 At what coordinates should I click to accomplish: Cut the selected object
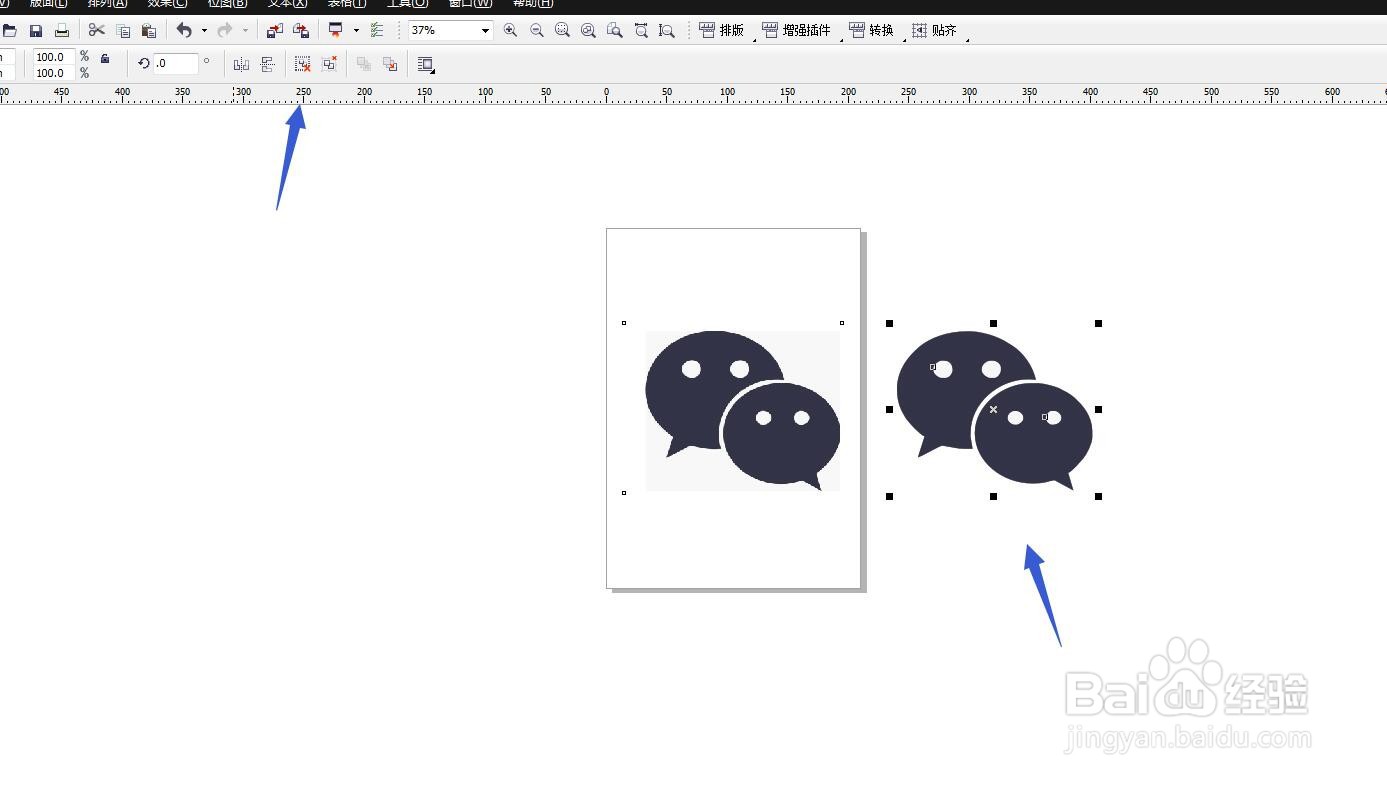tap(96, 29)
